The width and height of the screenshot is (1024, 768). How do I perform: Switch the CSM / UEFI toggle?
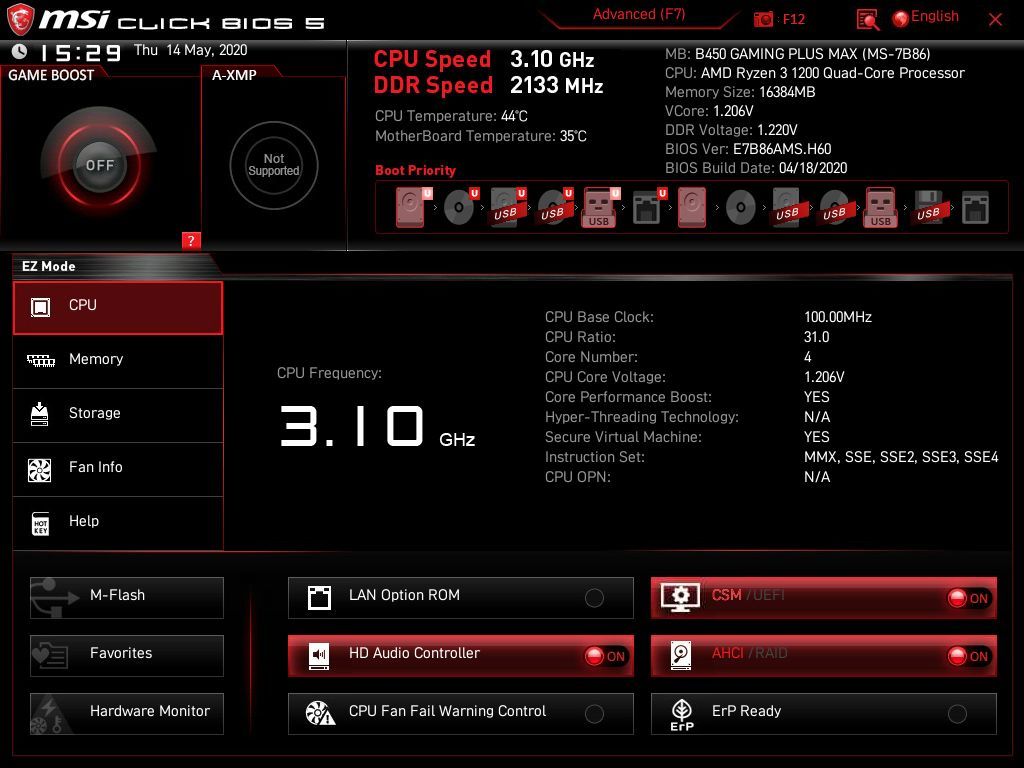[968, 598]
